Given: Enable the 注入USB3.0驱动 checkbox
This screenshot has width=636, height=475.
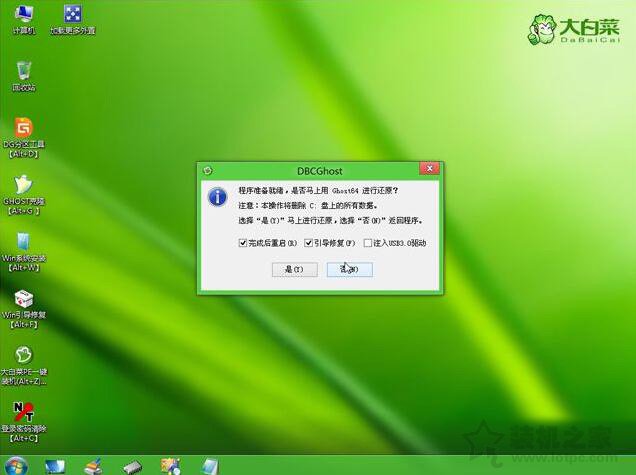Looking at the screenshot, I should [x=368, y=243].
